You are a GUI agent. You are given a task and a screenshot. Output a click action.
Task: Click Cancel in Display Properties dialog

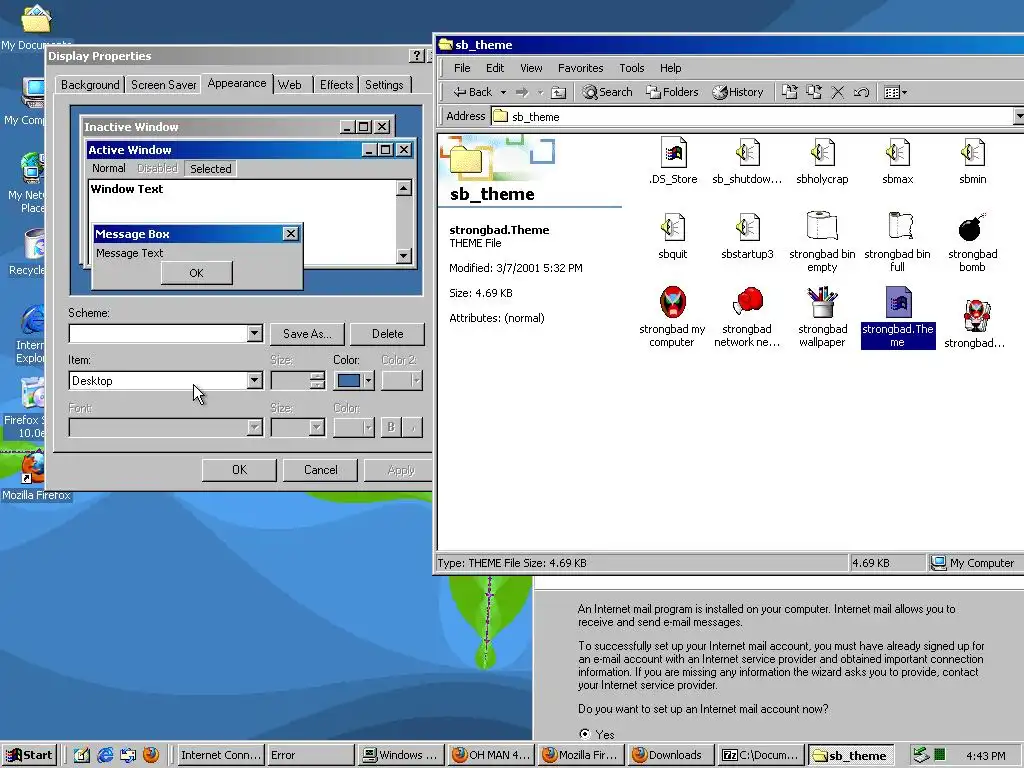tap(320, 470)
